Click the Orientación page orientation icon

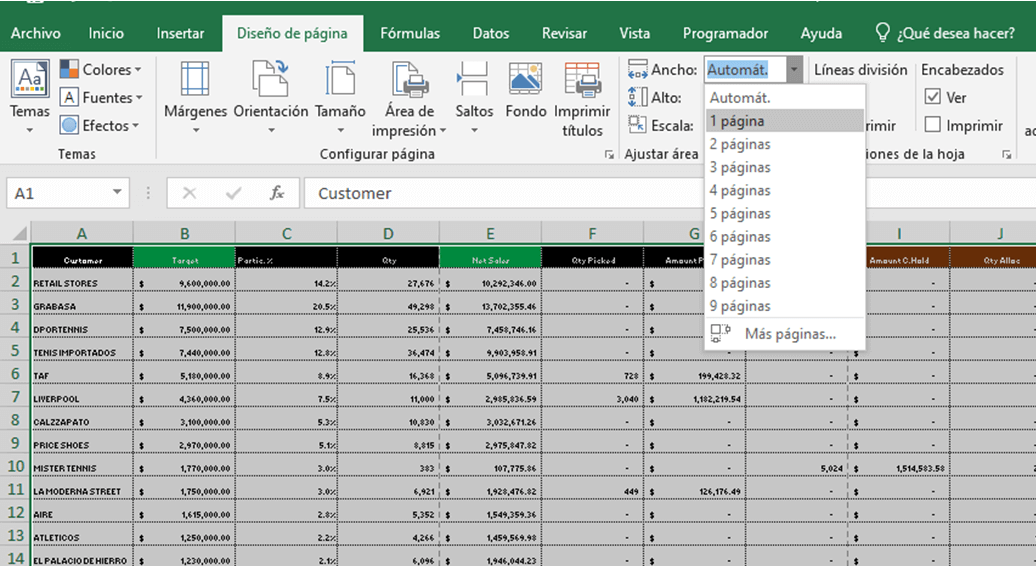(x=270, y=79)
